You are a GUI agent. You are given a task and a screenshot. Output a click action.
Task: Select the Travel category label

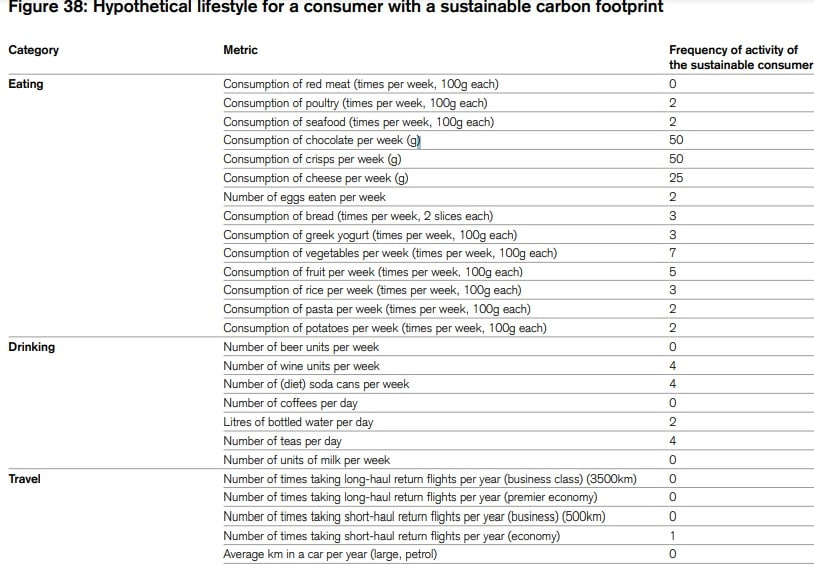(25, 479)
